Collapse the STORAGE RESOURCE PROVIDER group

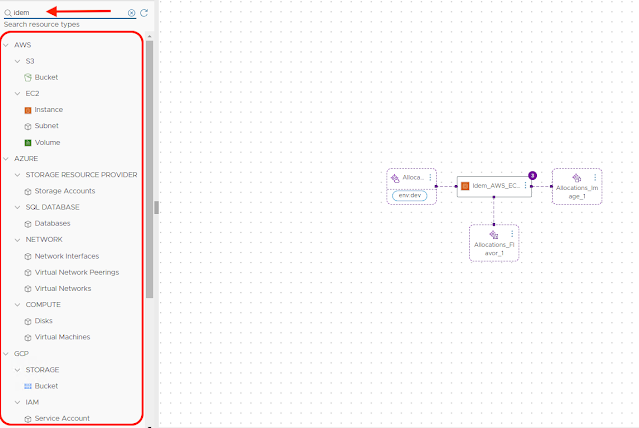coord(18,175)
